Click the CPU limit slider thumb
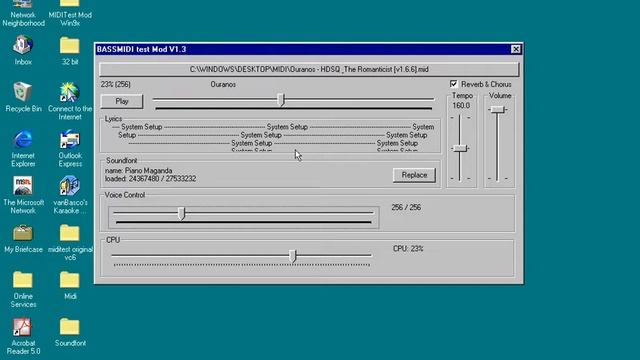The width and height of the screenshot is (640, 360). (292, 256)
